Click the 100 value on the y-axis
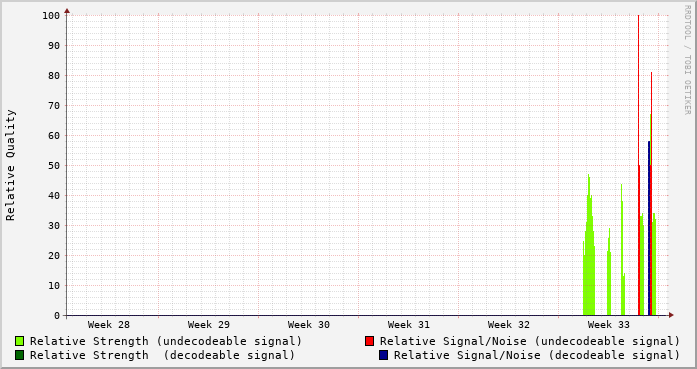Image resolution: width=697 pixels, height=369 pixels. 51,16
